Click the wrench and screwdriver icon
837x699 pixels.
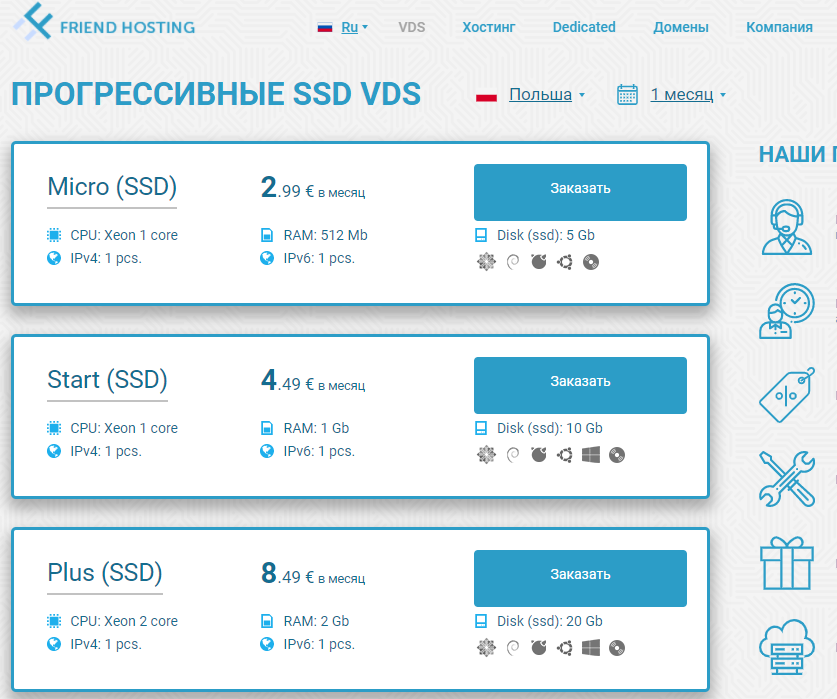(x=787, y=478)
